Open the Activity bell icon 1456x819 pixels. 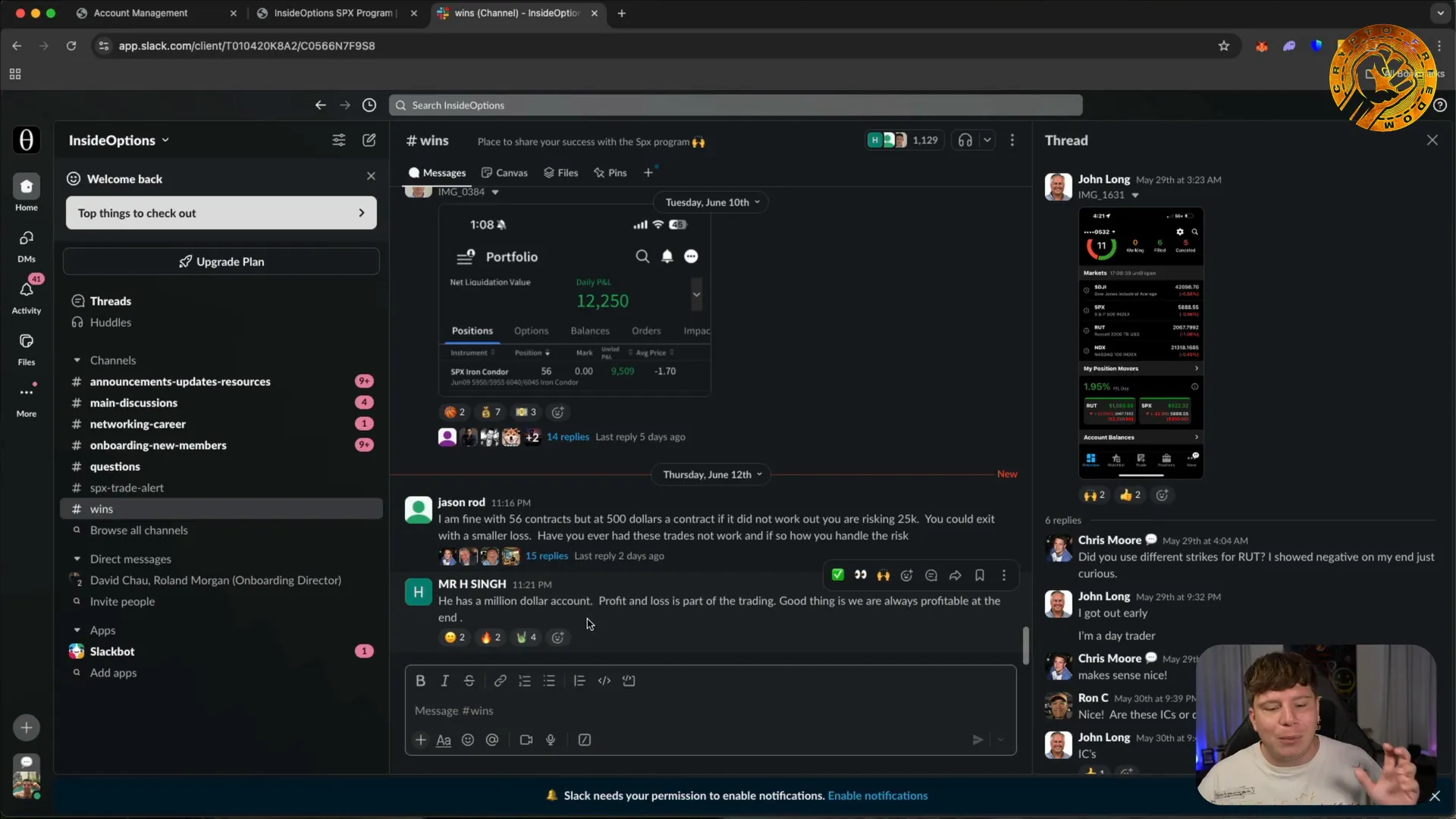pyautogui.click(x=27, y=290)
